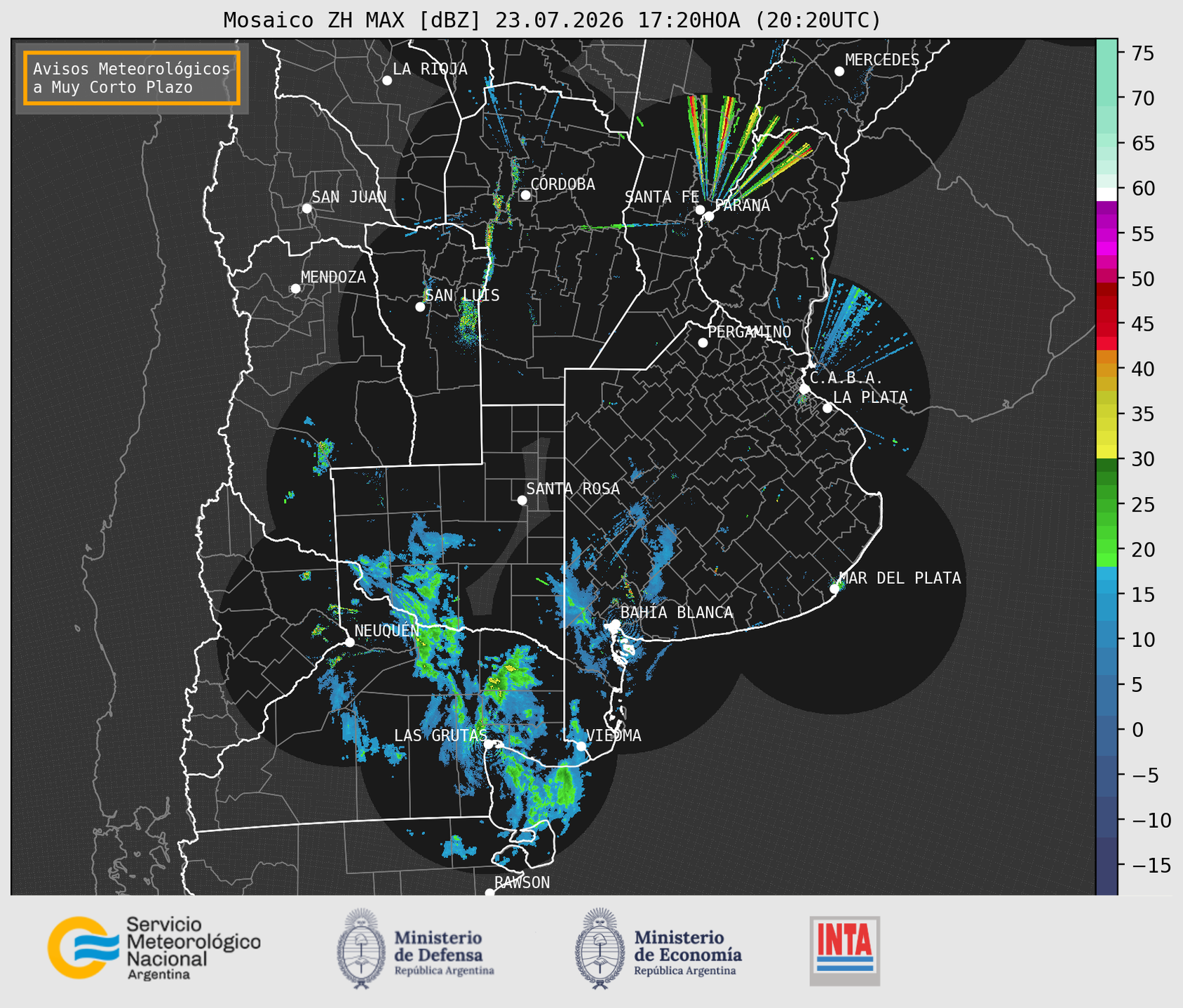The height and width of the screenshot is (1008, 1183).
Task: Select the MAR DEL PLATA marker dot
Action: 834,589
